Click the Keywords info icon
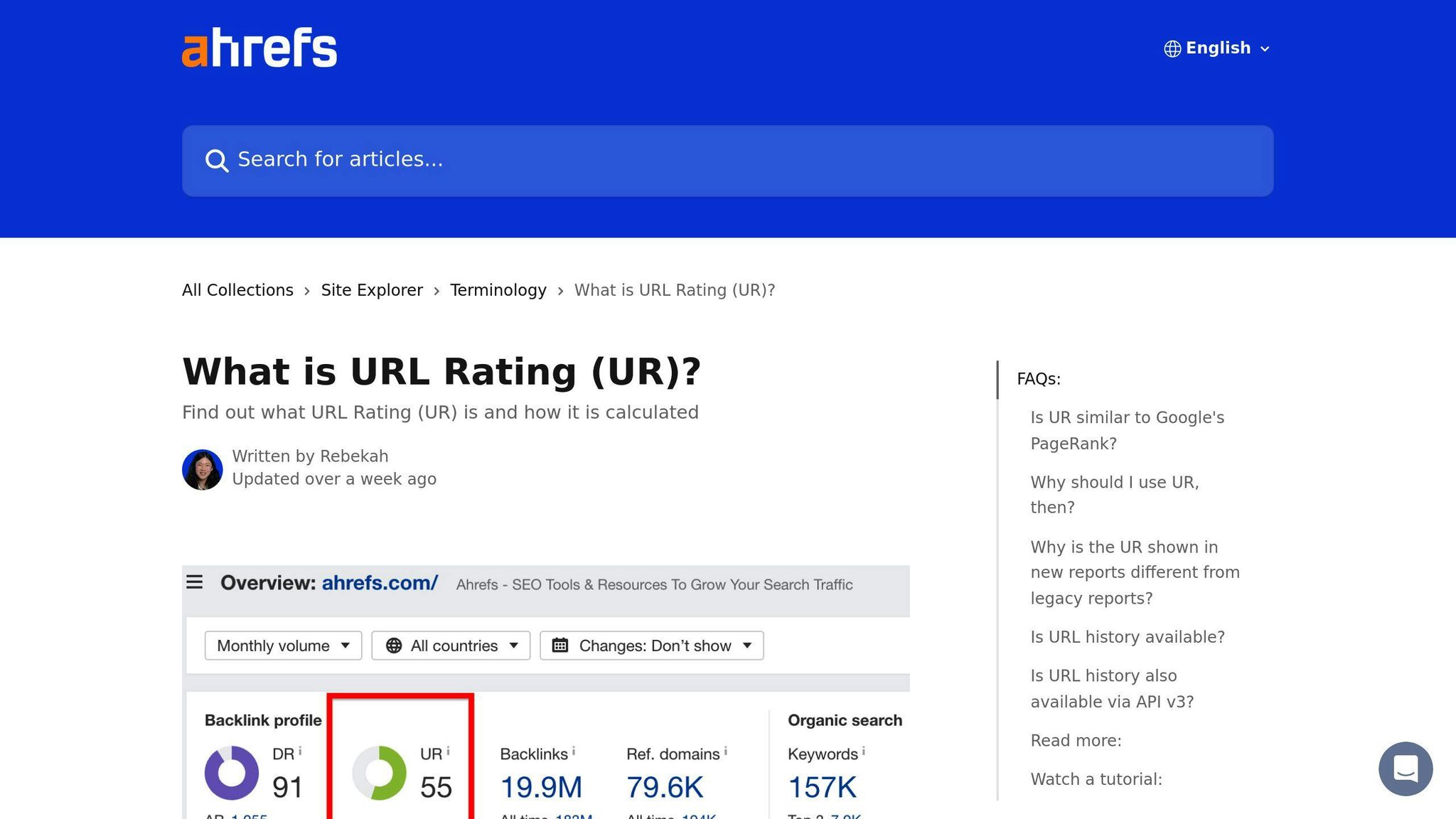This screenshot has height=819, width=1456. [863, 751]
